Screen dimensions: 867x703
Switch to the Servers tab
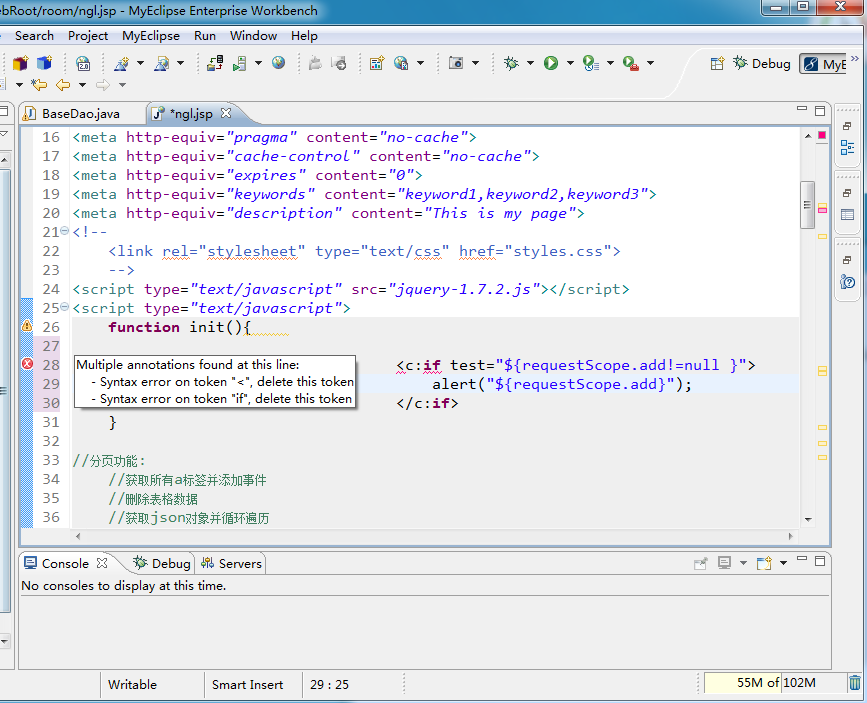[231, 564]
